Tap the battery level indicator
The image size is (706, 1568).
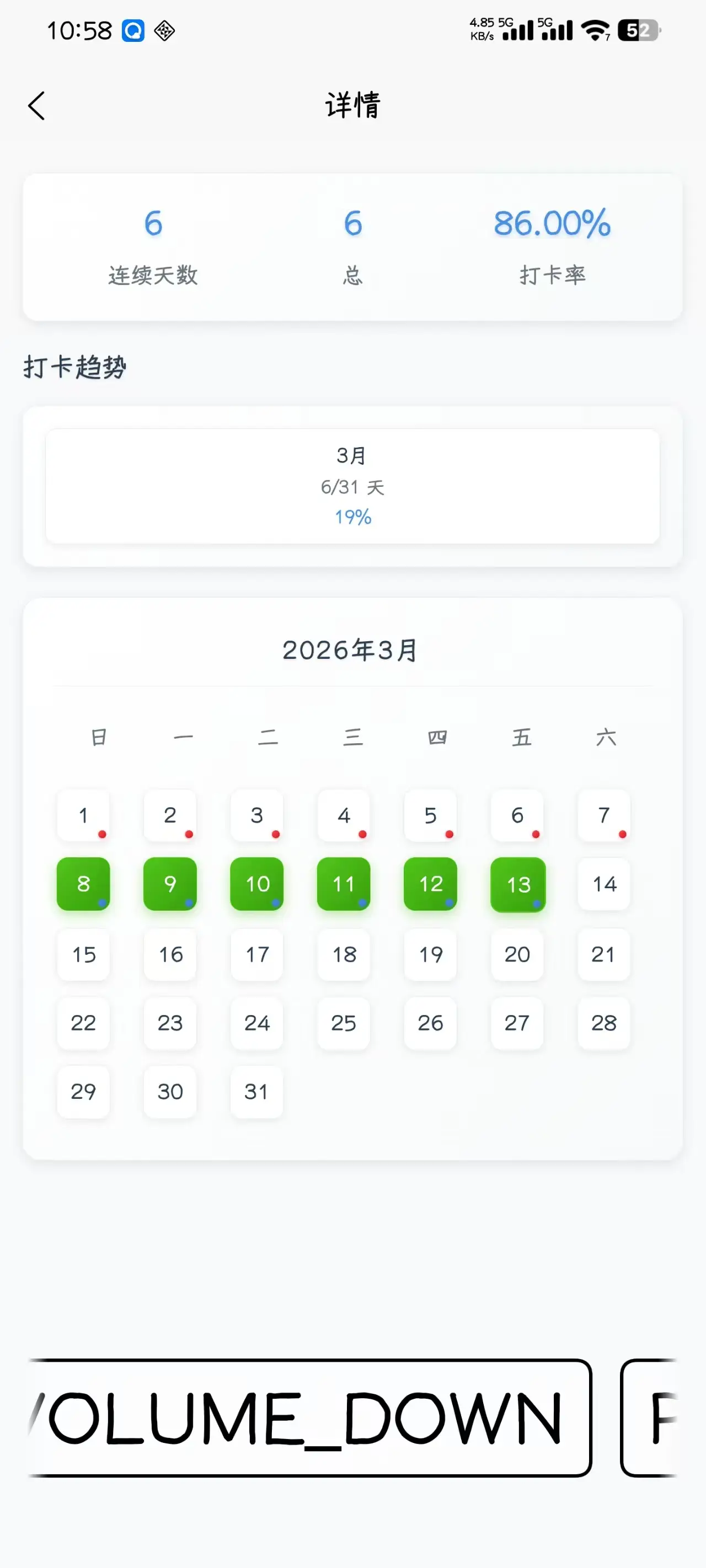[x=638, y=30]
